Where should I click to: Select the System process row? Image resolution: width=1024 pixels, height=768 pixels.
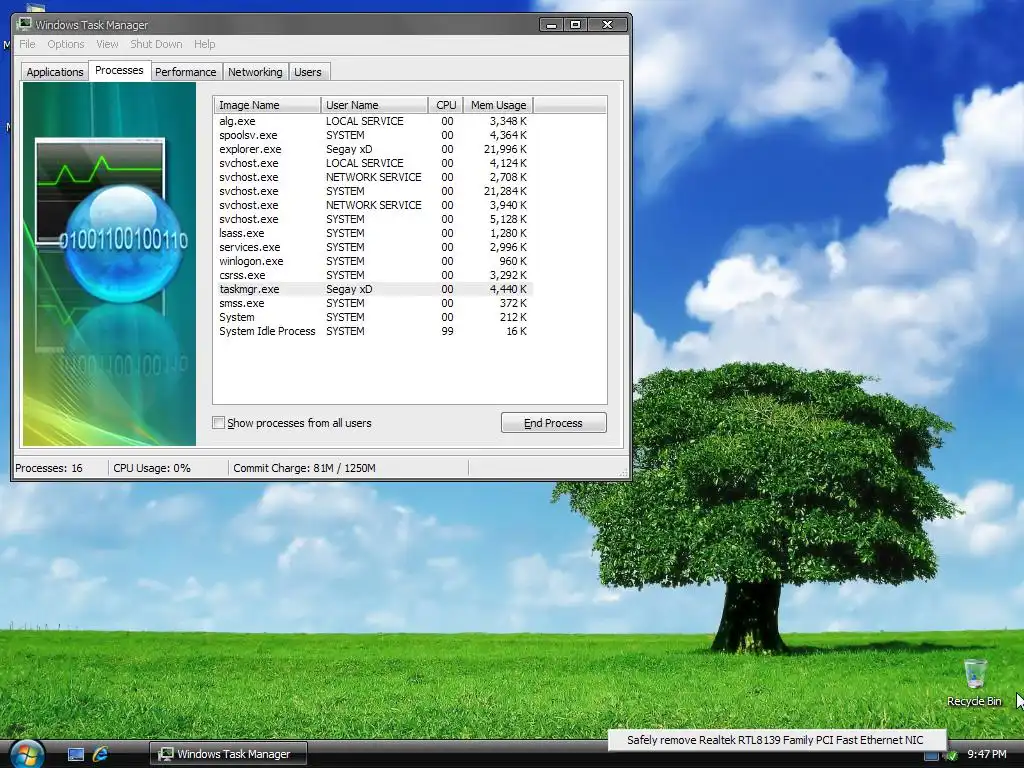point(374,317)
